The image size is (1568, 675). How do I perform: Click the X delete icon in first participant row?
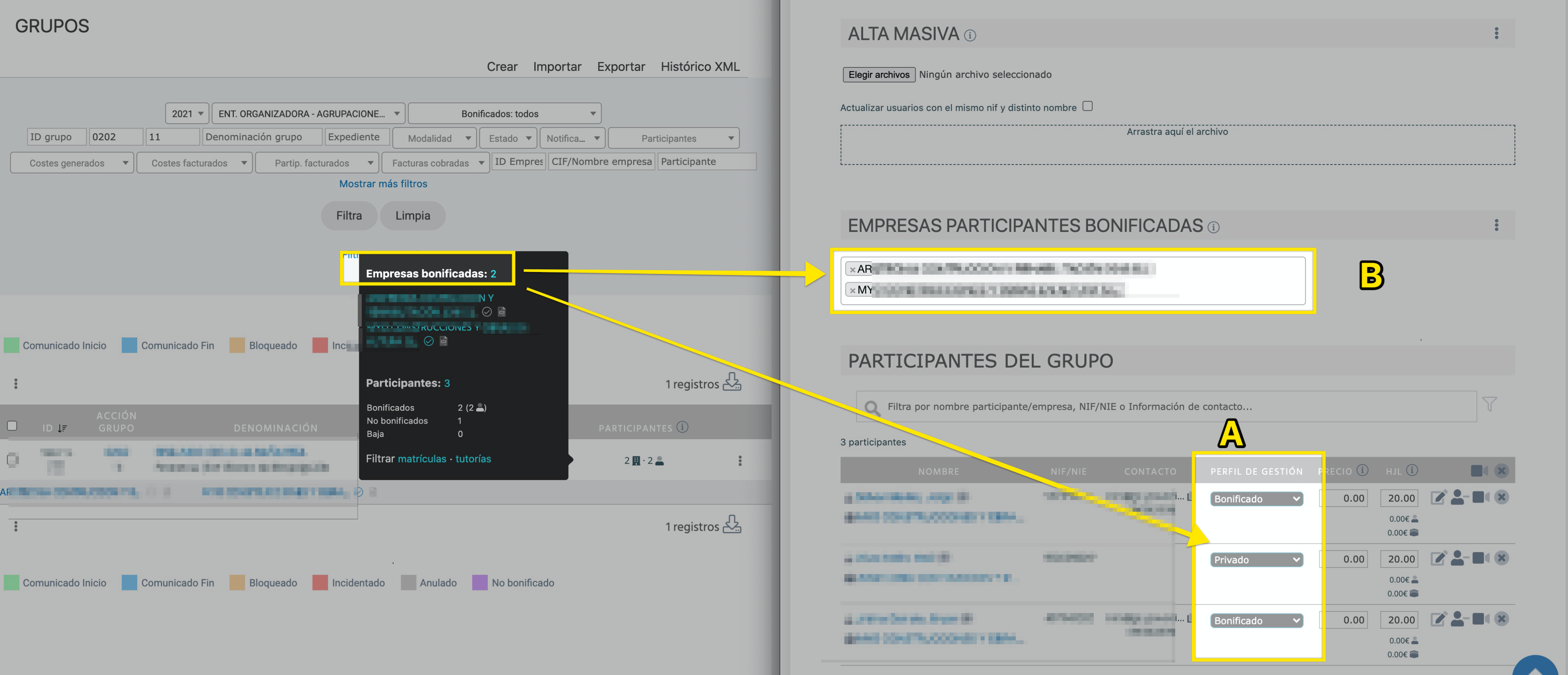[1501, 497]
